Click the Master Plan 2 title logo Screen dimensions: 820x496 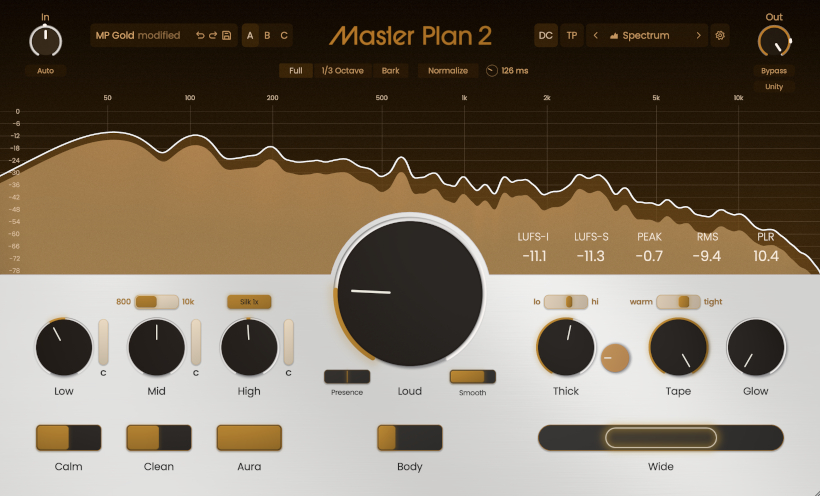click(x=411, y=36)
